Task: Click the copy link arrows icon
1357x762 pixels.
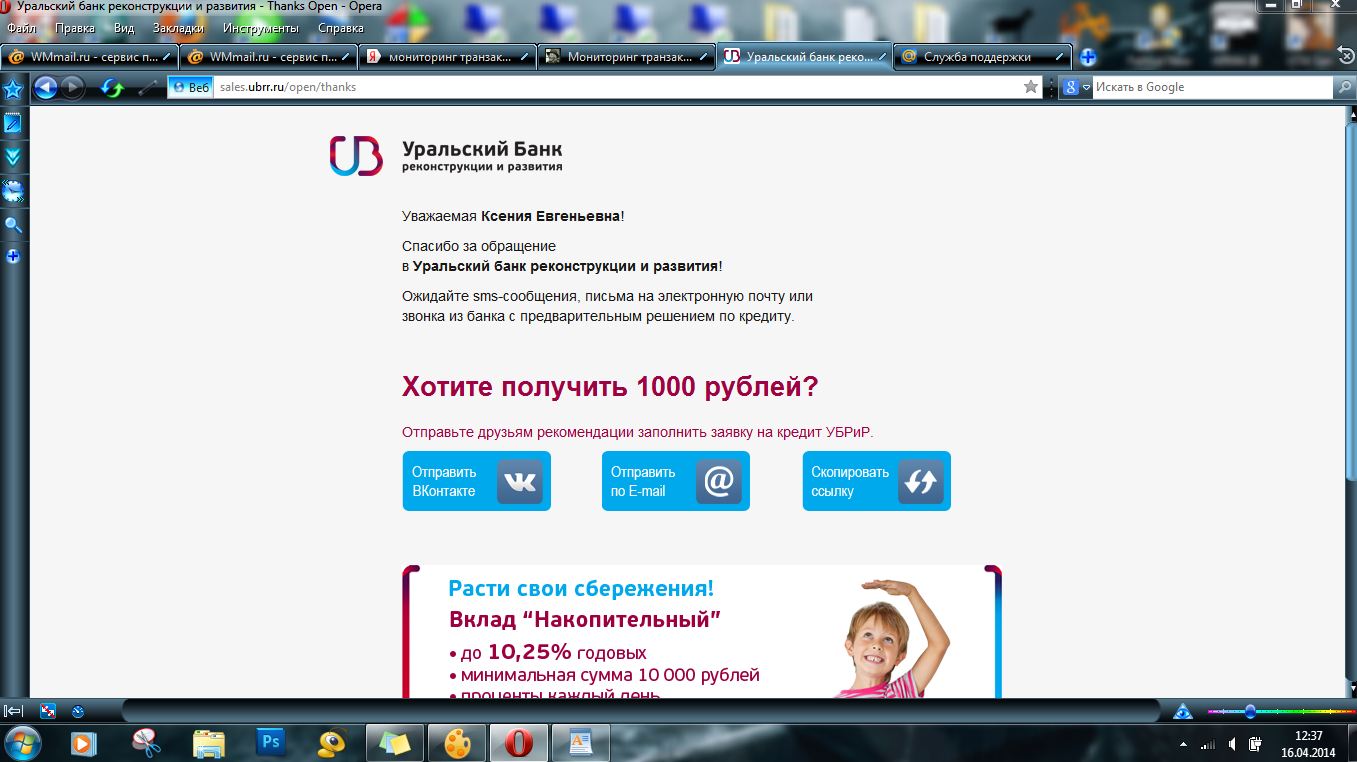Action: coord(920,481)
